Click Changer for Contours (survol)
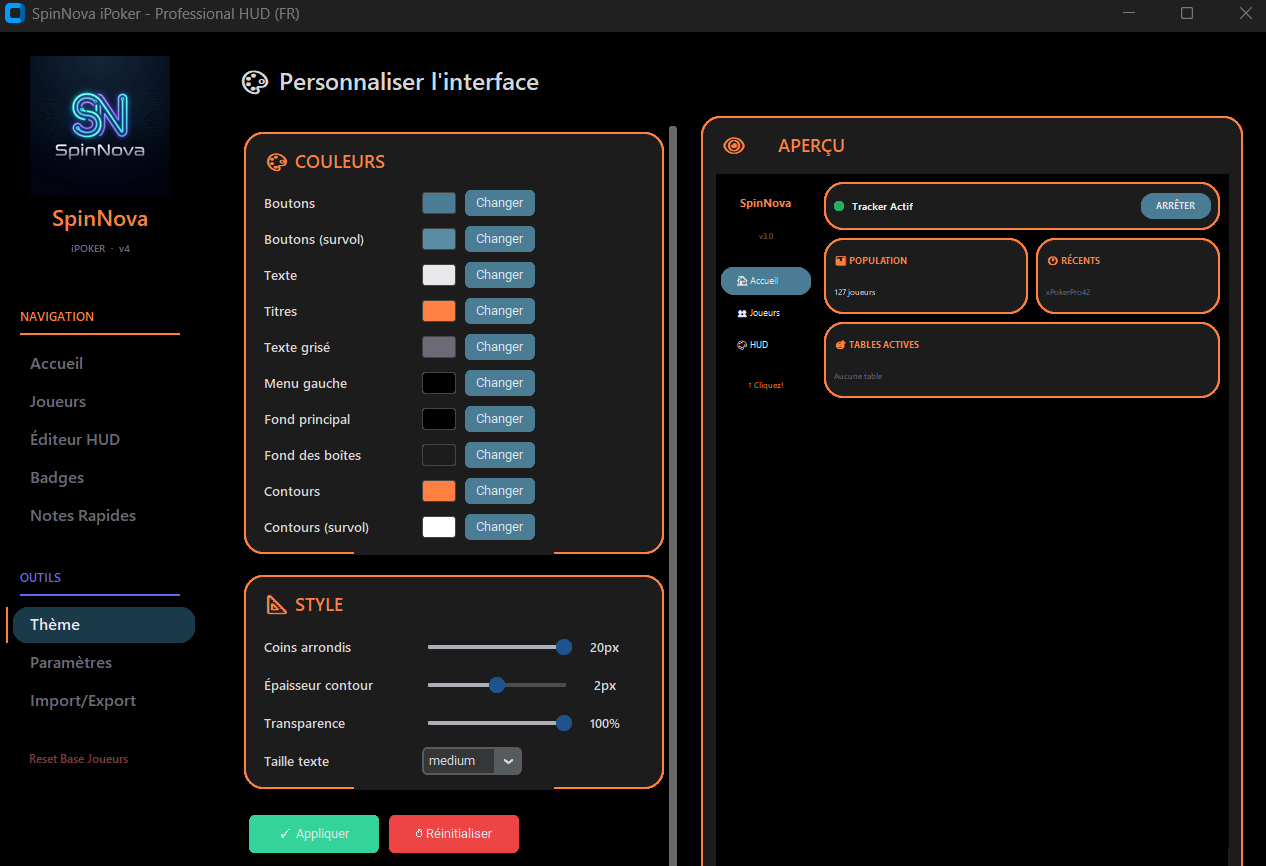This screenshot has height=866, width=1266. point(500,527)
